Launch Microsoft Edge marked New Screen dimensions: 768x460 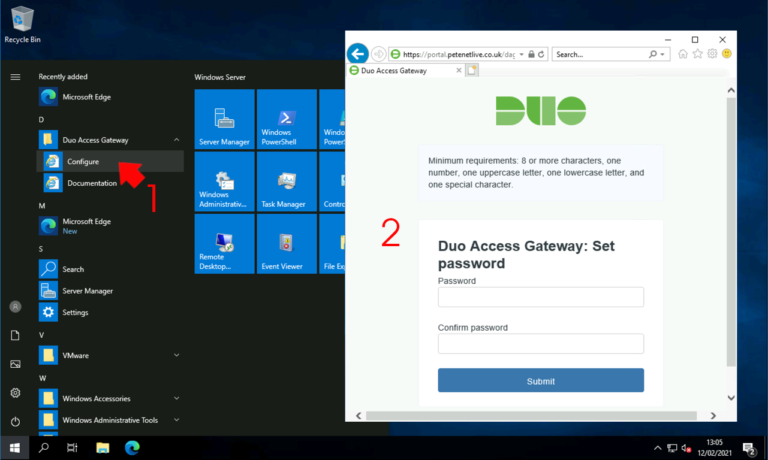[110, 226]
